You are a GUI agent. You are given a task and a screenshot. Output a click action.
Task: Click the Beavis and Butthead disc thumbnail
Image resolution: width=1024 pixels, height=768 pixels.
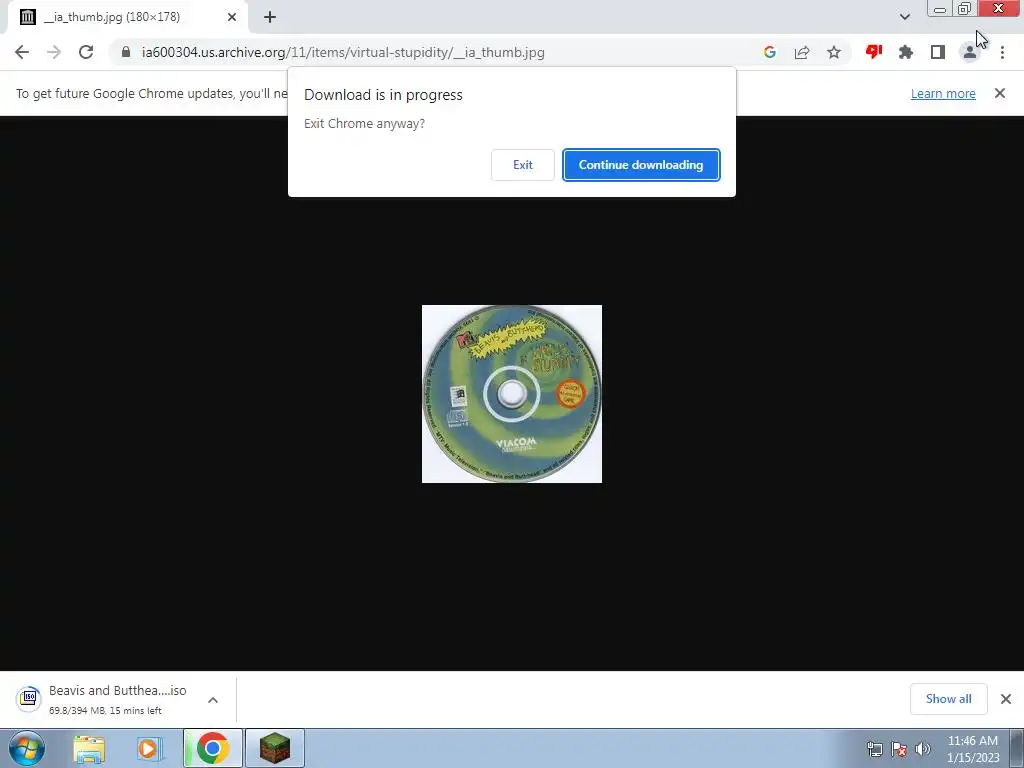(x=512, y=394)
